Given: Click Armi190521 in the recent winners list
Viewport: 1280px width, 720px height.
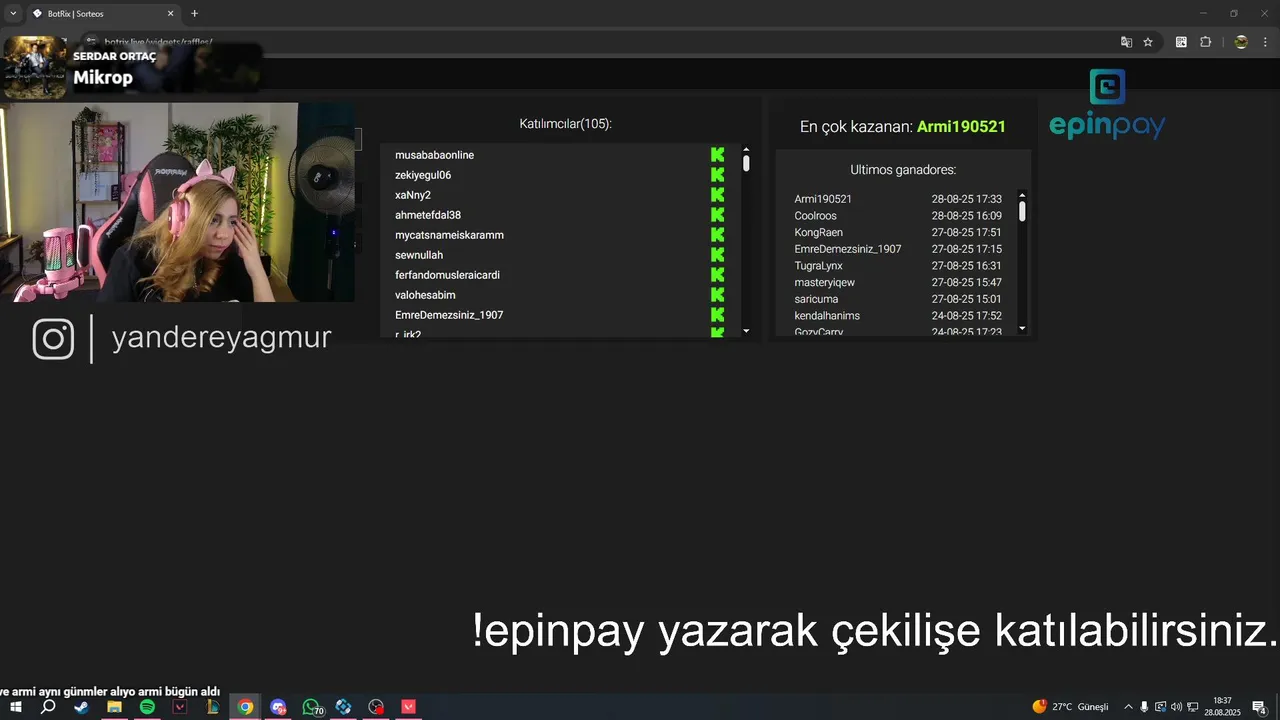Looking at the screenshot, I should 823,199.
